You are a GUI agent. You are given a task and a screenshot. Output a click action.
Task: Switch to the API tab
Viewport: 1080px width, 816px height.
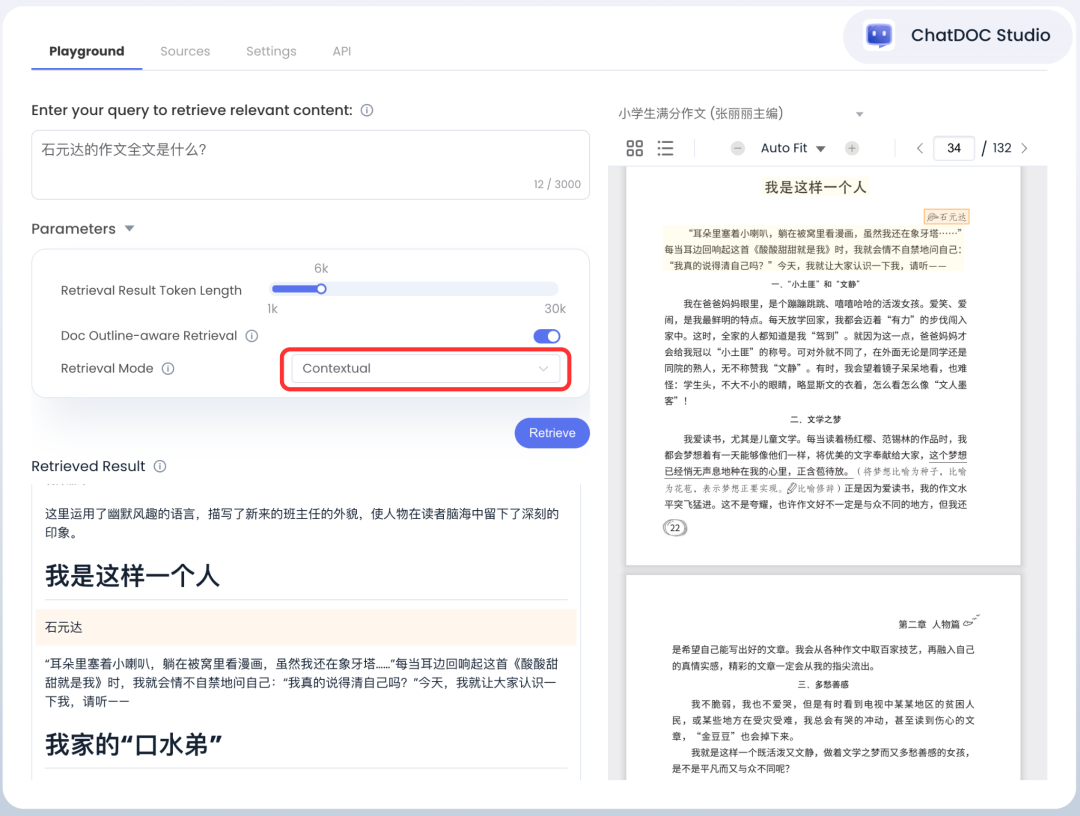tap(341, 51)
